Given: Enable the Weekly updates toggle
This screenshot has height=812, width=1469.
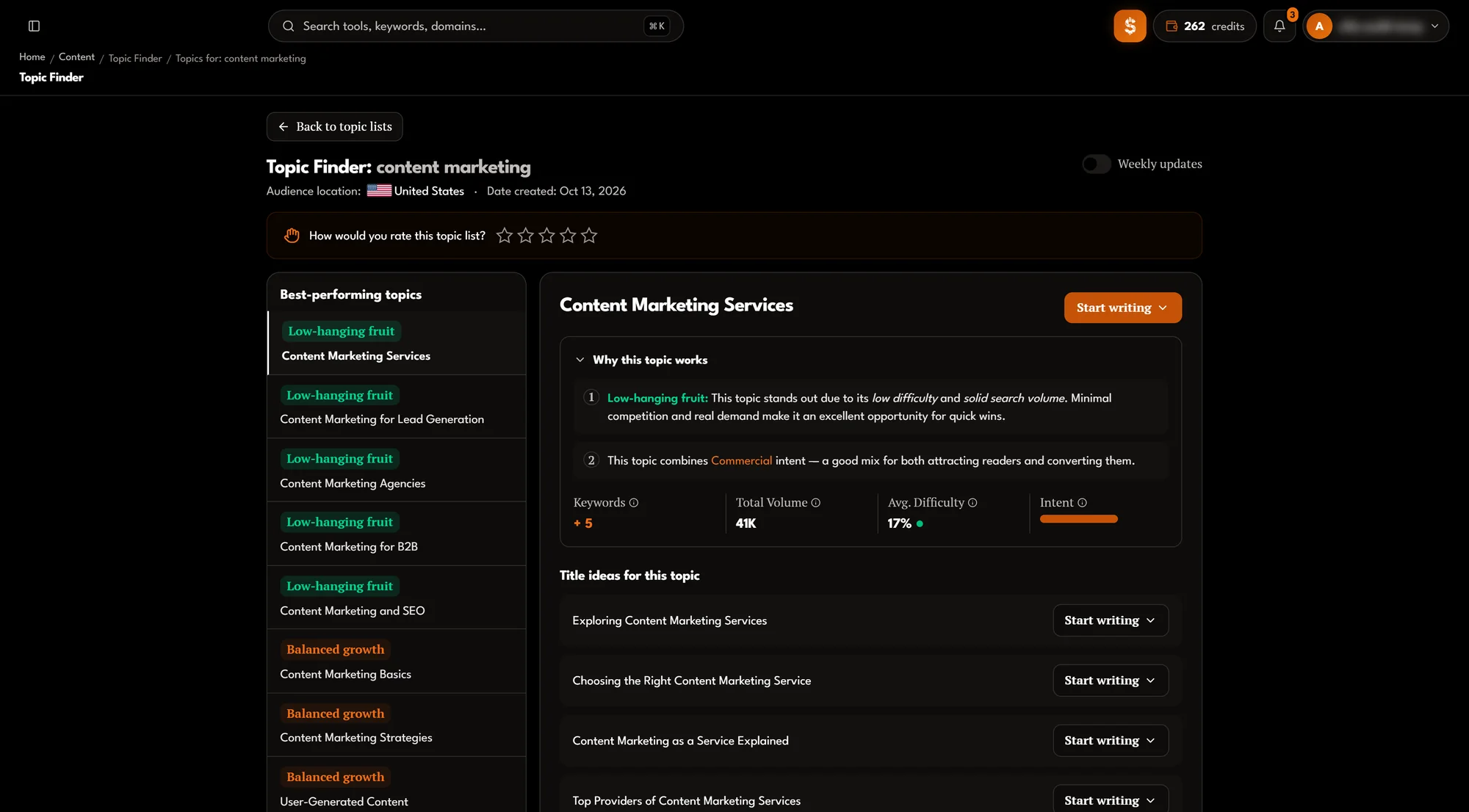Looking at the screenshot, I should [1096, 164].
